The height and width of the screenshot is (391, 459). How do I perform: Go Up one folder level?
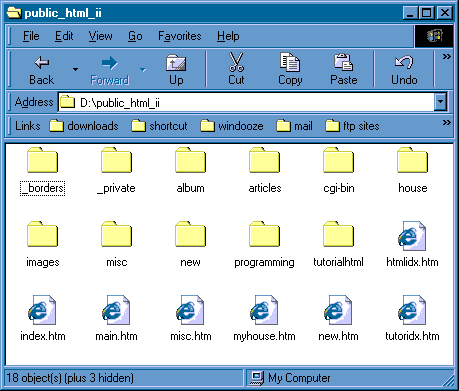176,70
